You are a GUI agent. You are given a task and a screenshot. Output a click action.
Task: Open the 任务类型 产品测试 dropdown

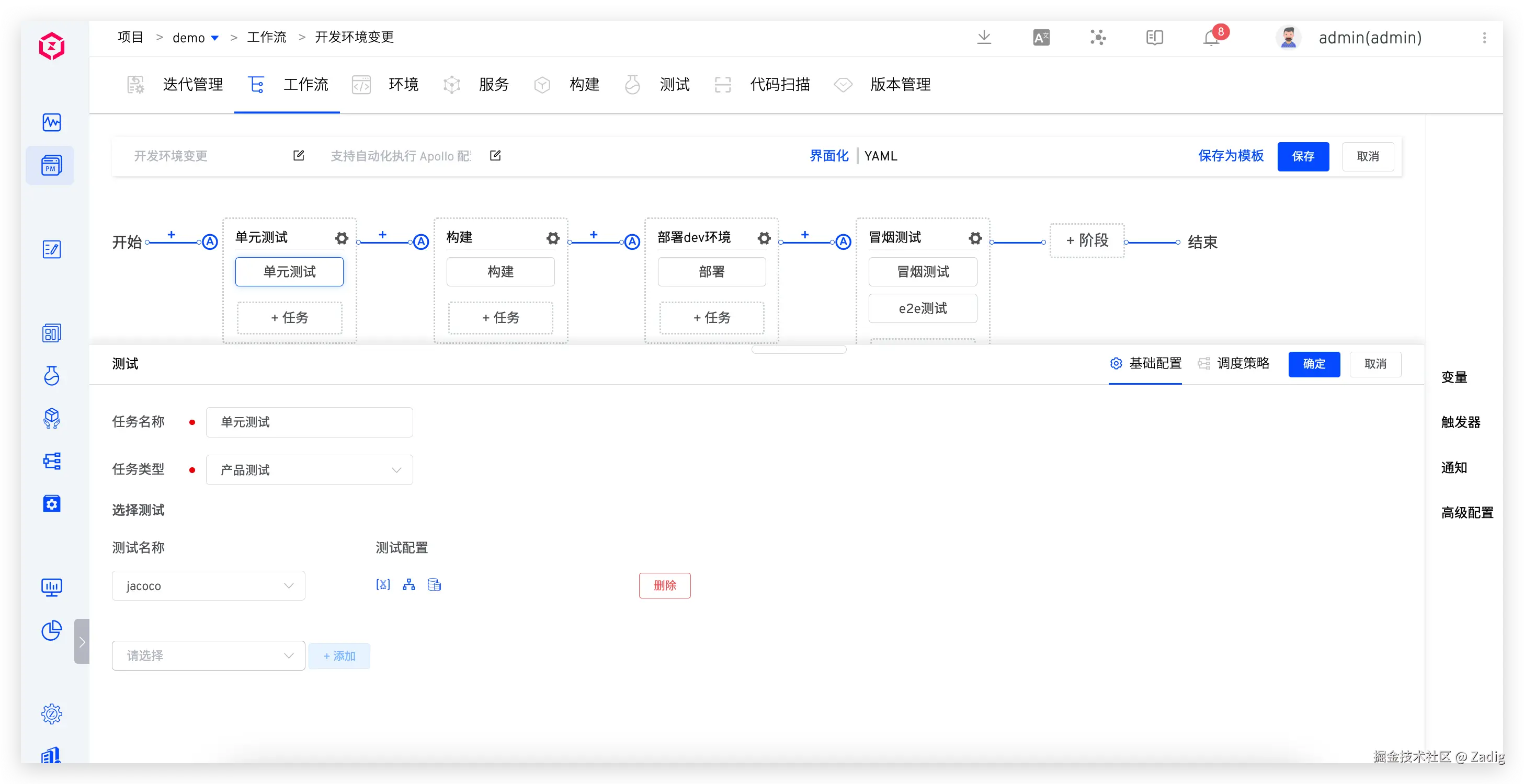pos(310,470)
